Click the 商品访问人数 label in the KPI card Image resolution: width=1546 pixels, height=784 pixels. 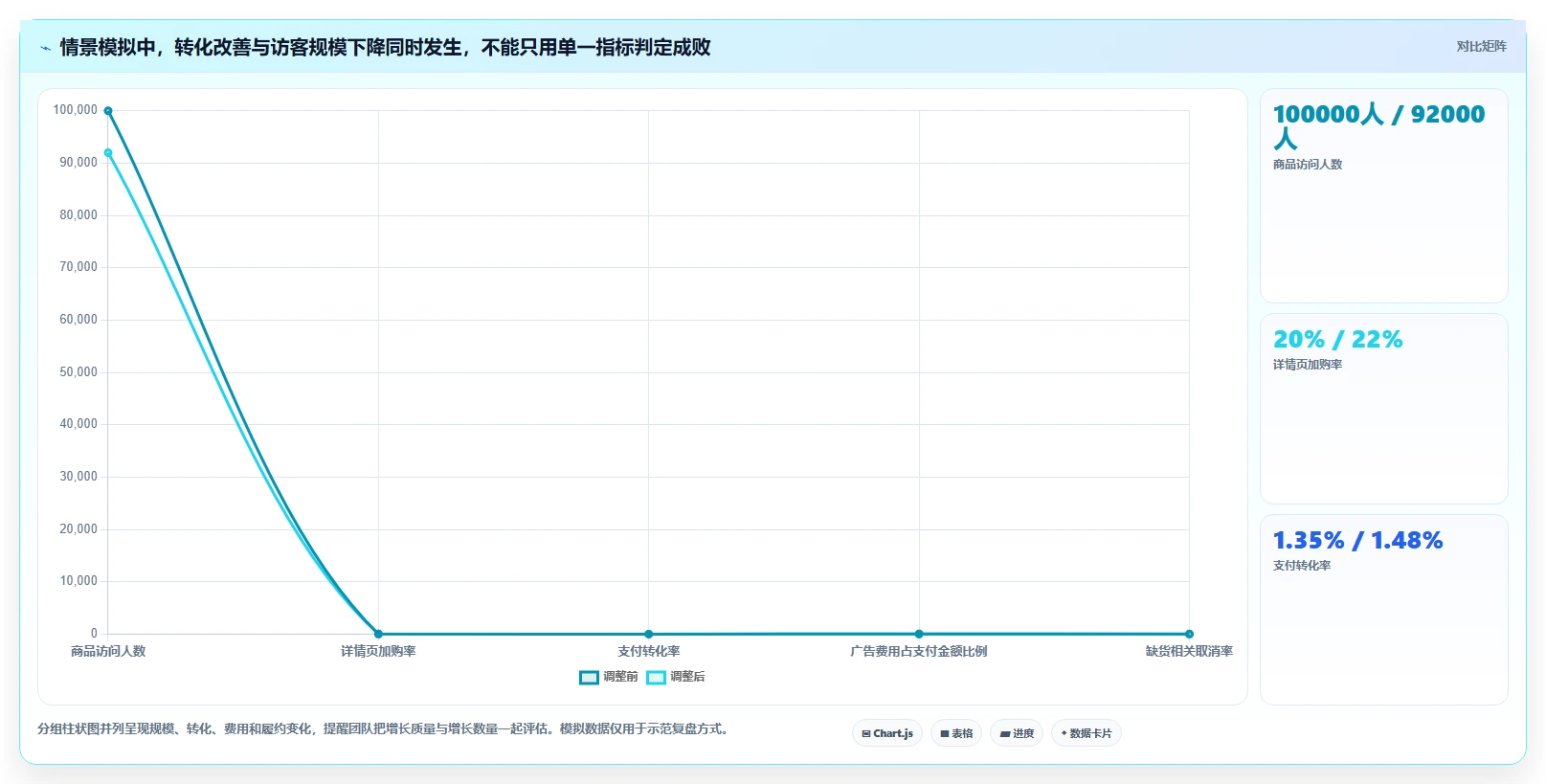pyautogui.click(x=1308, y=165)
